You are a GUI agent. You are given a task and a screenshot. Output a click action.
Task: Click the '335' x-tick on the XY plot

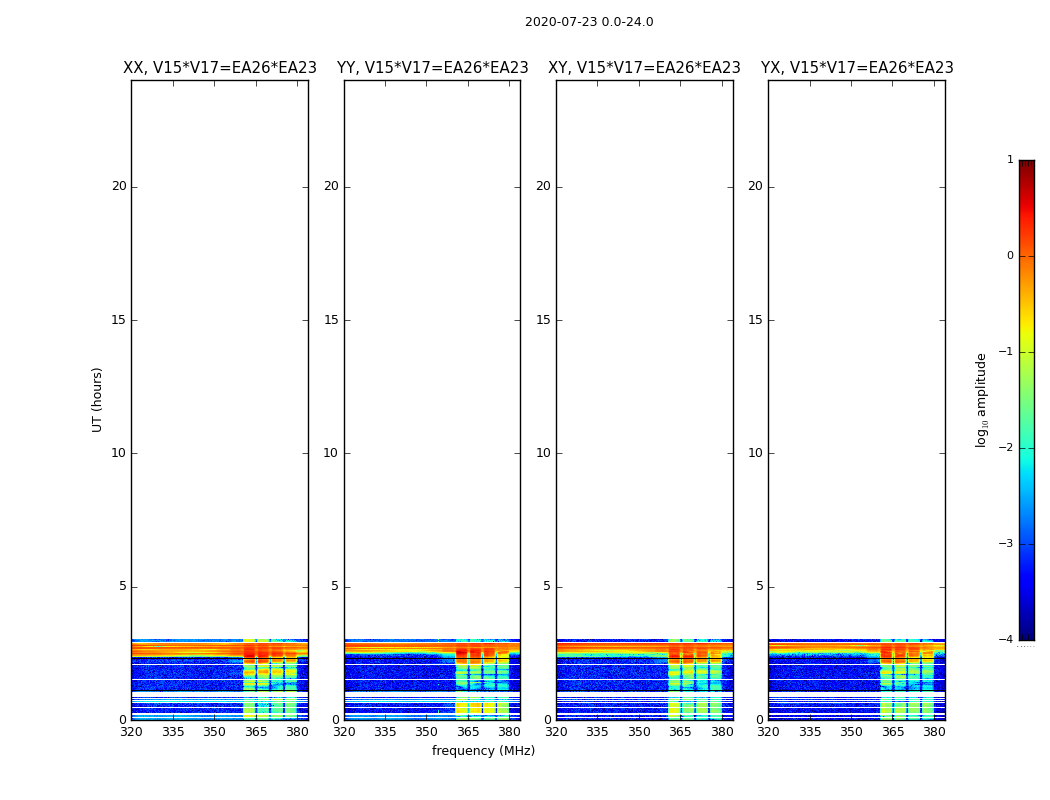(x=597, y=732)
